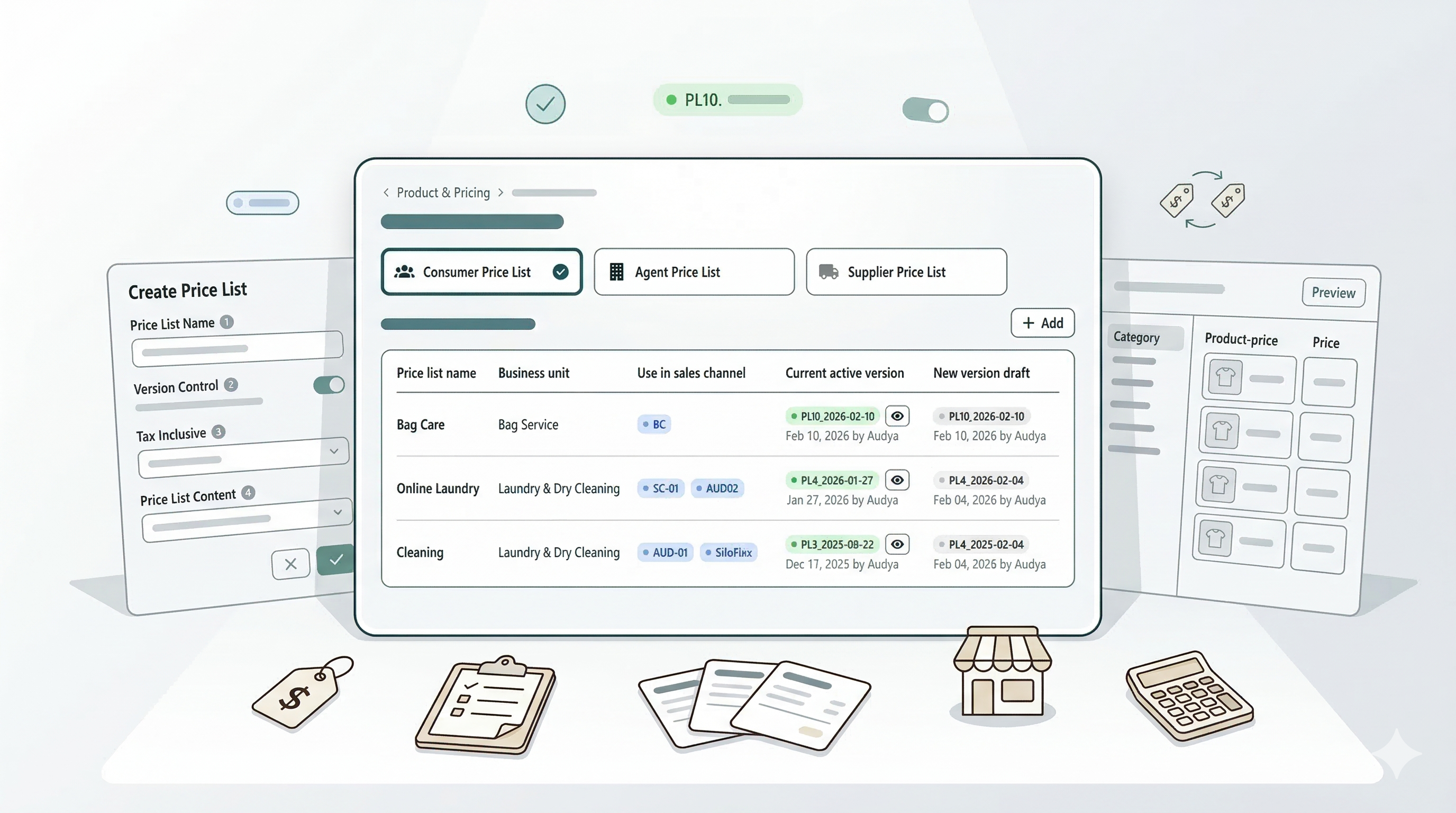
Task: Click the bottom t-shirt product thumbnail
Action: point(1215,539)
